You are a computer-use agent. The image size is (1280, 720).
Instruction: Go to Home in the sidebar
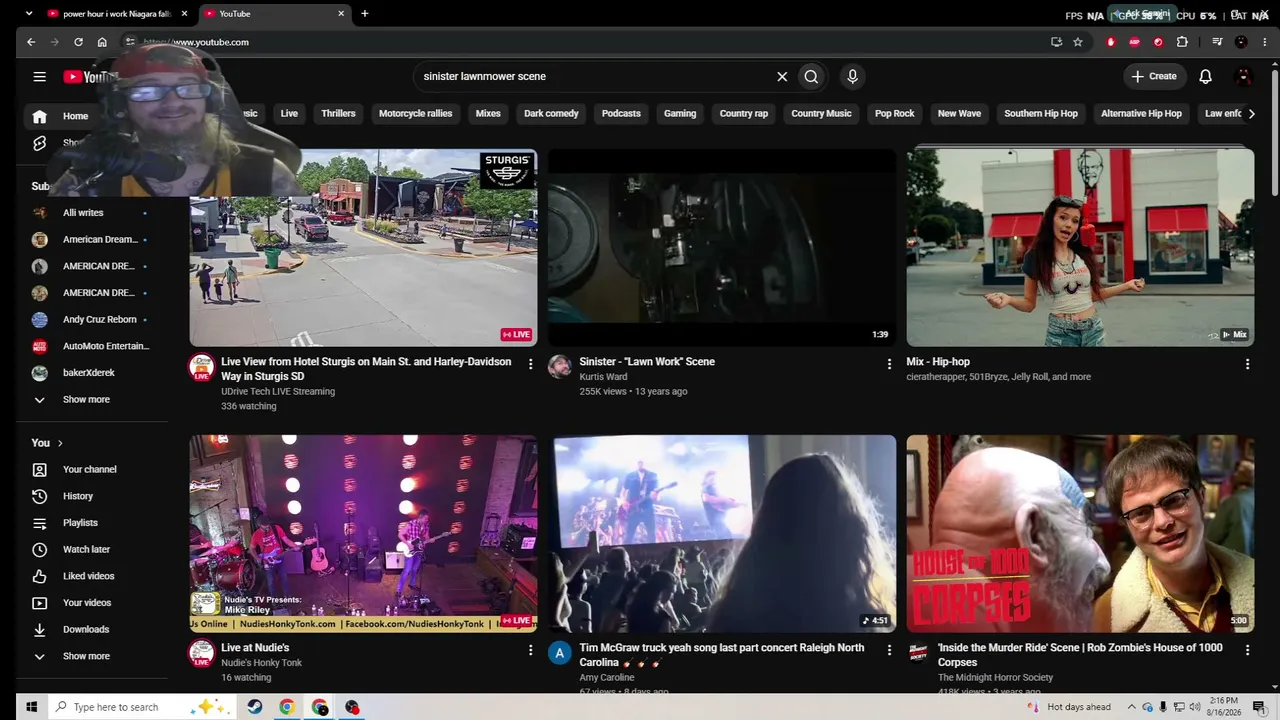[92, 116]
